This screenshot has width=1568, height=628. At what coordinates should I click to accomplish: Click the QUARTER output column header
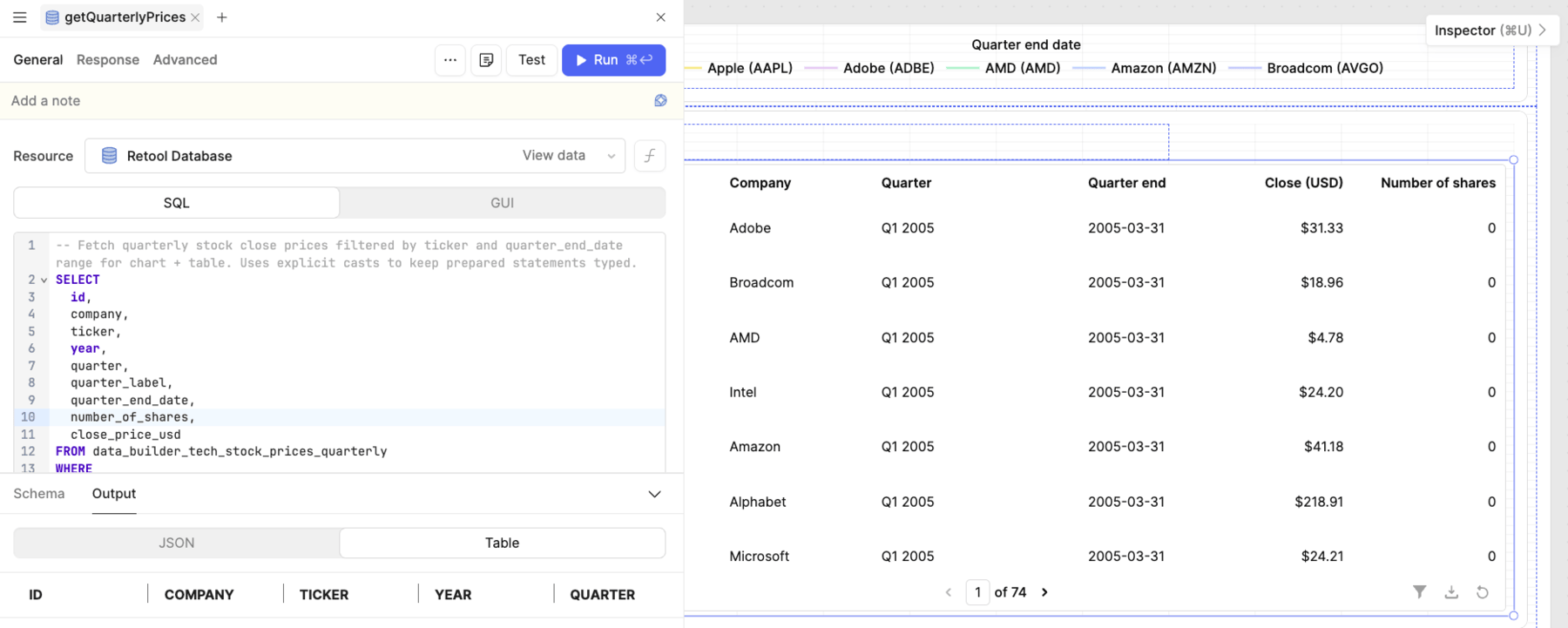click(x=602, y=595)
